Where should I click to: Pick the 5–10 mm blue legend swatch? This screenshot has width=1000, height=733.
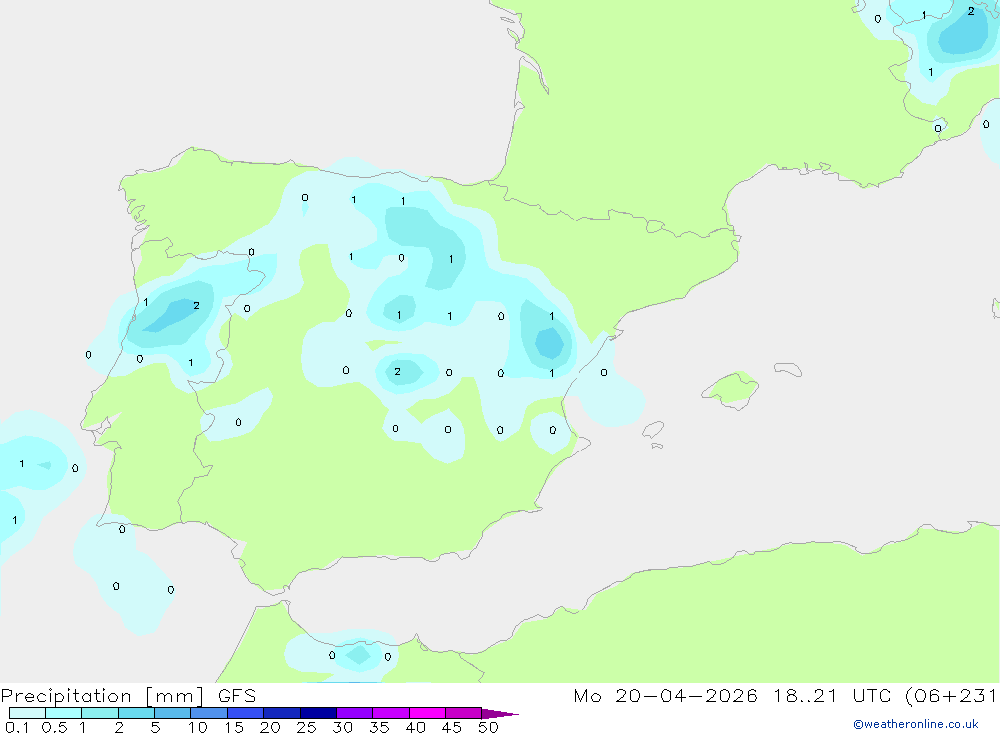pos(172,713)
